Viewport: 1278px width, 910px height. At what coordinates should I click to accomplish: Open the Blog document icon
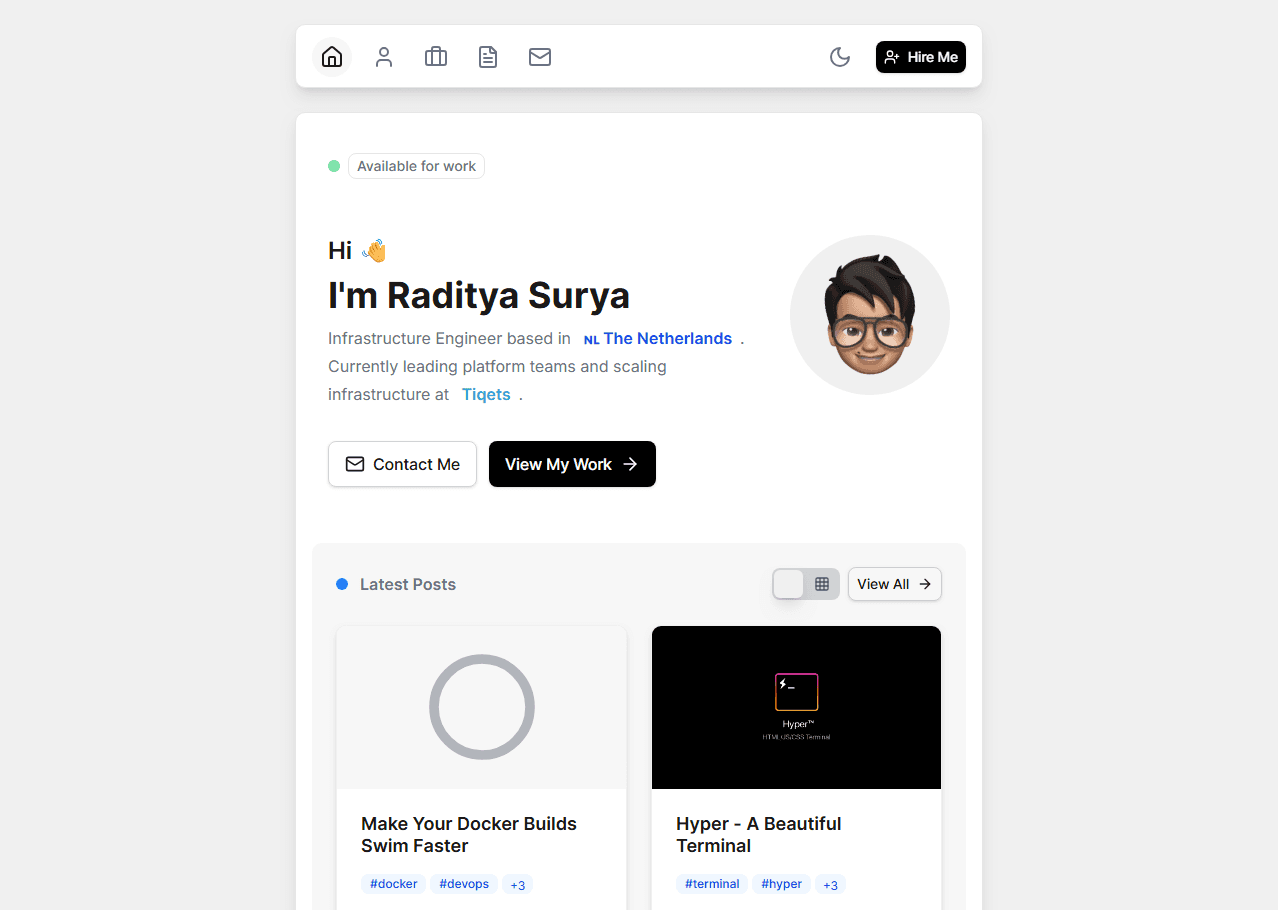click(488, 57)
